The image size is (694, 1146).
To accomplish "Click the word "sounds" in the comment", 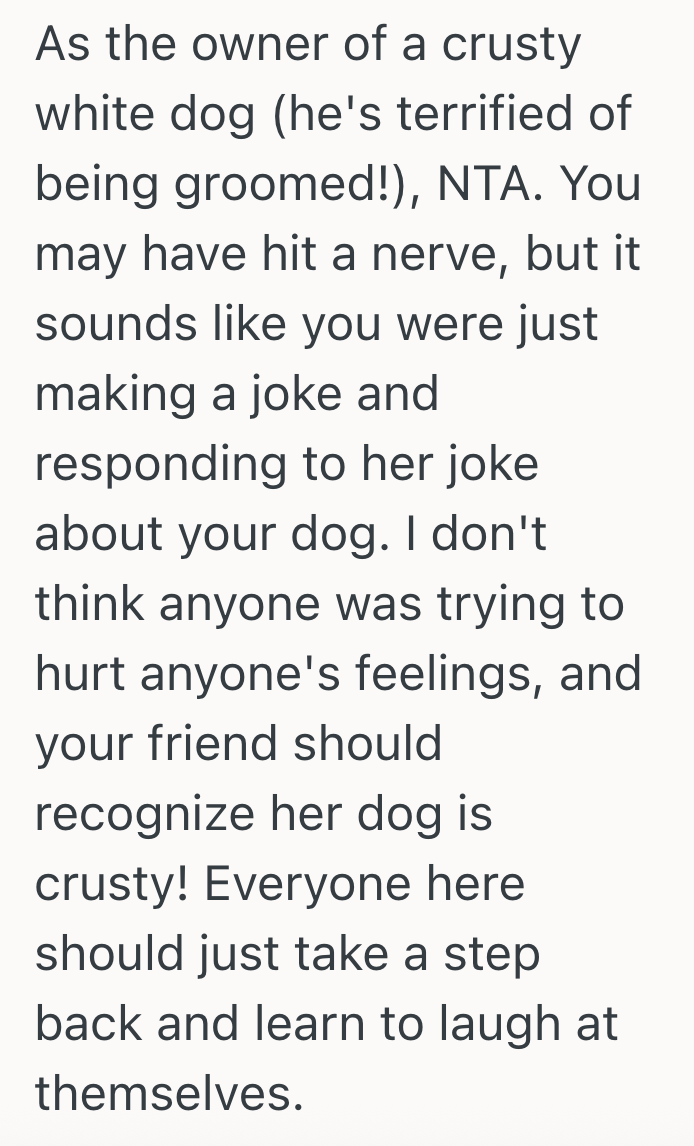I will [x=102, y=326].
